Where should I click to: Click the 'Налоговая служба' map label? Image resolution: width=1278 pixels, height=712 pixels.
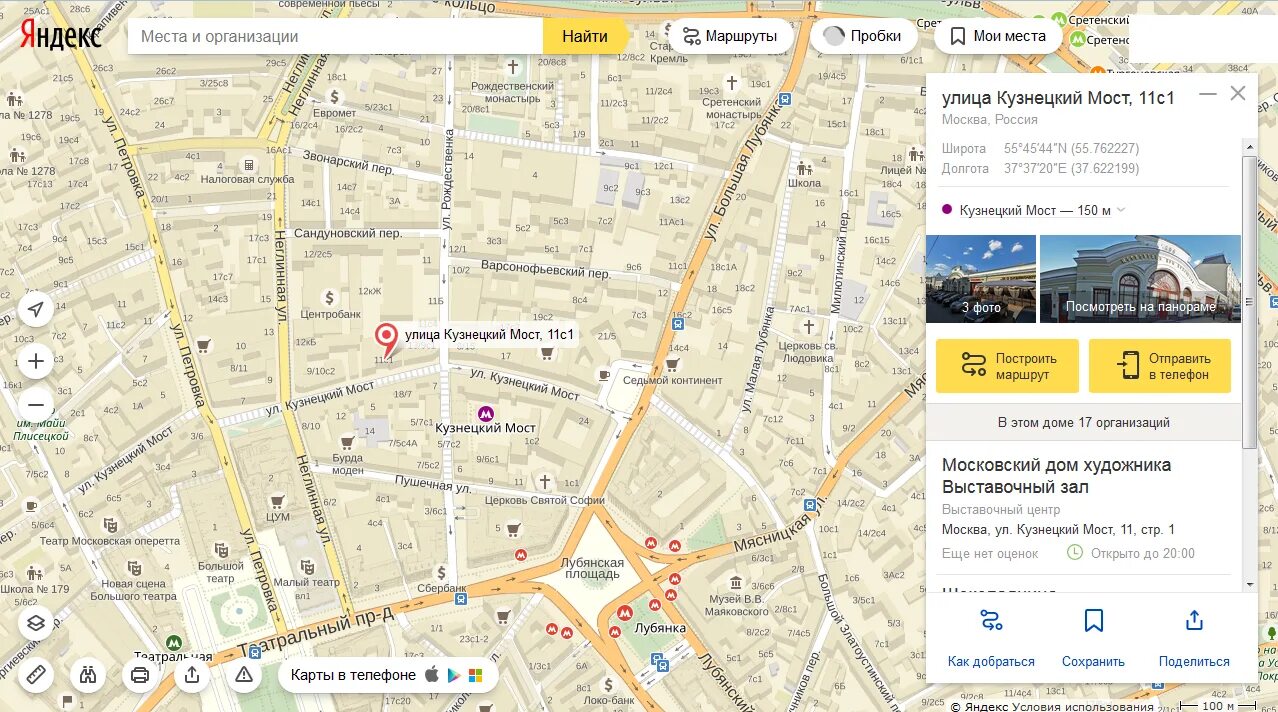[247, 180]
